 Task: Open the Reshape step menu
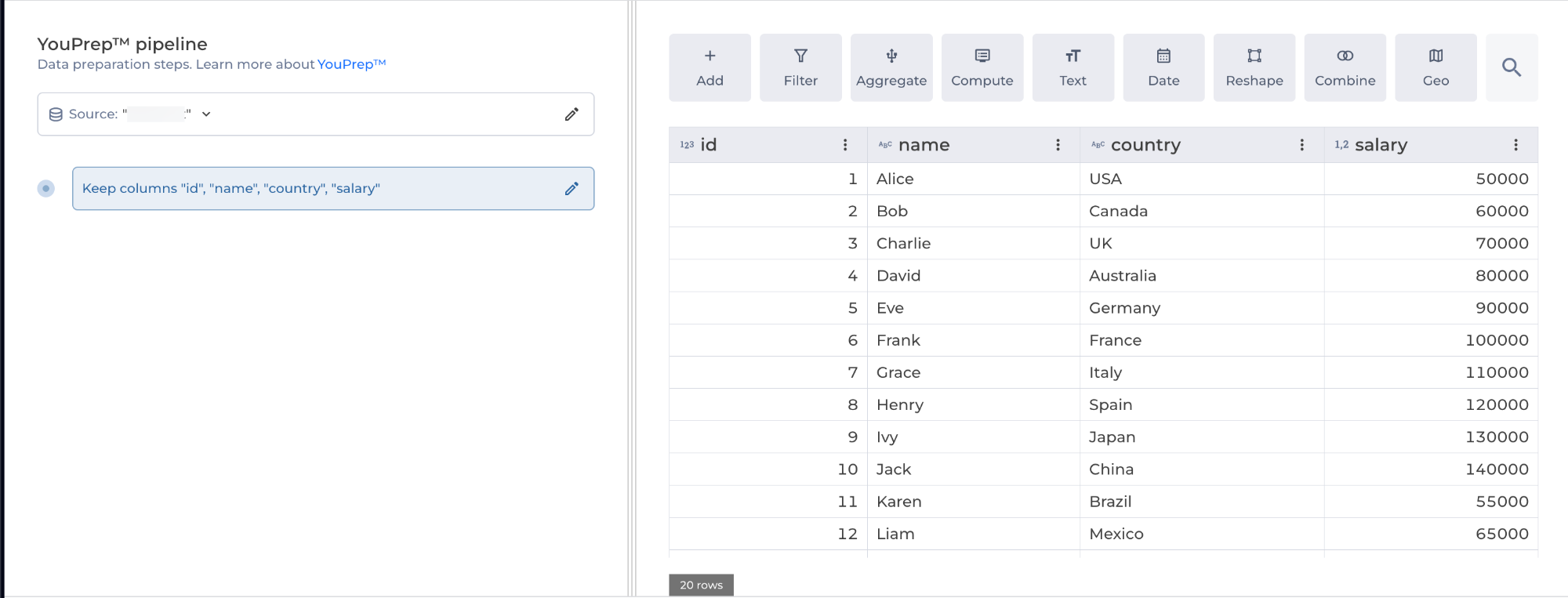pyautogui.click(x=1254, y=67)
